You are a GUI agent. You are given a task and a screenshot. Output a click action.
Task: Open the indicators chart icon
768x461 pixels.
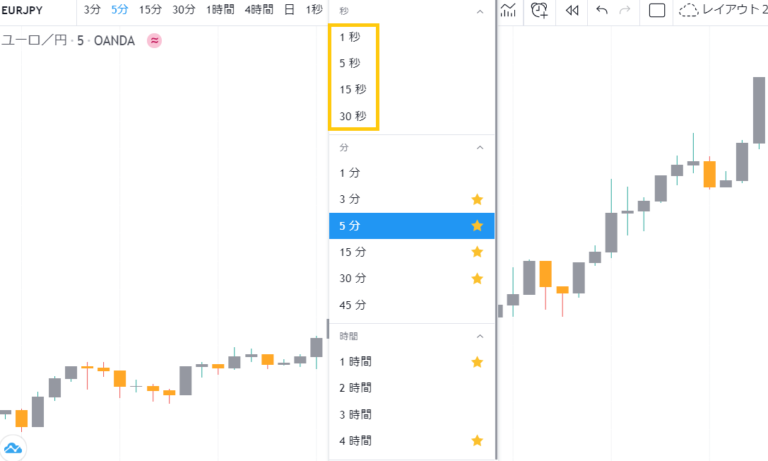click(508, 10)
